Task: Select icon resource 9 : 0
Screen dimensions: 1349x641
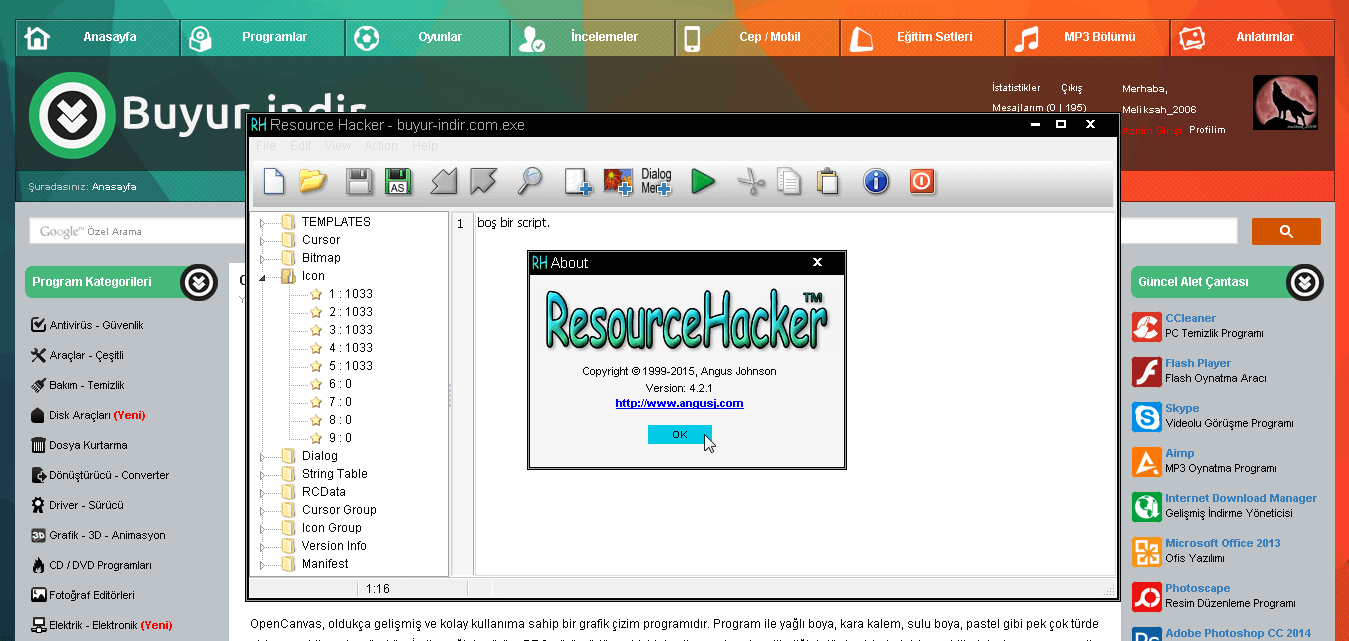Action: [x=340, y=438]
